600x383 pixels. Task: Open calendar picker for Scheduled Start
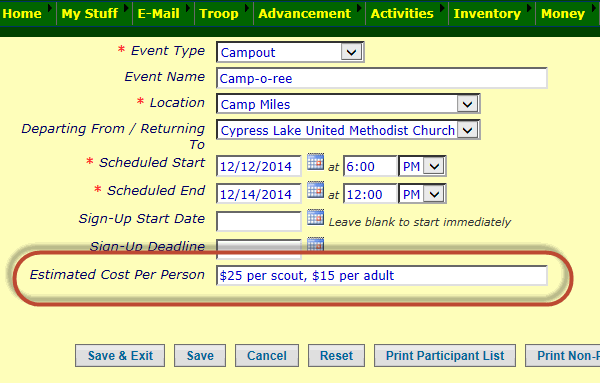pyautogui.click(x=315, y=162)
